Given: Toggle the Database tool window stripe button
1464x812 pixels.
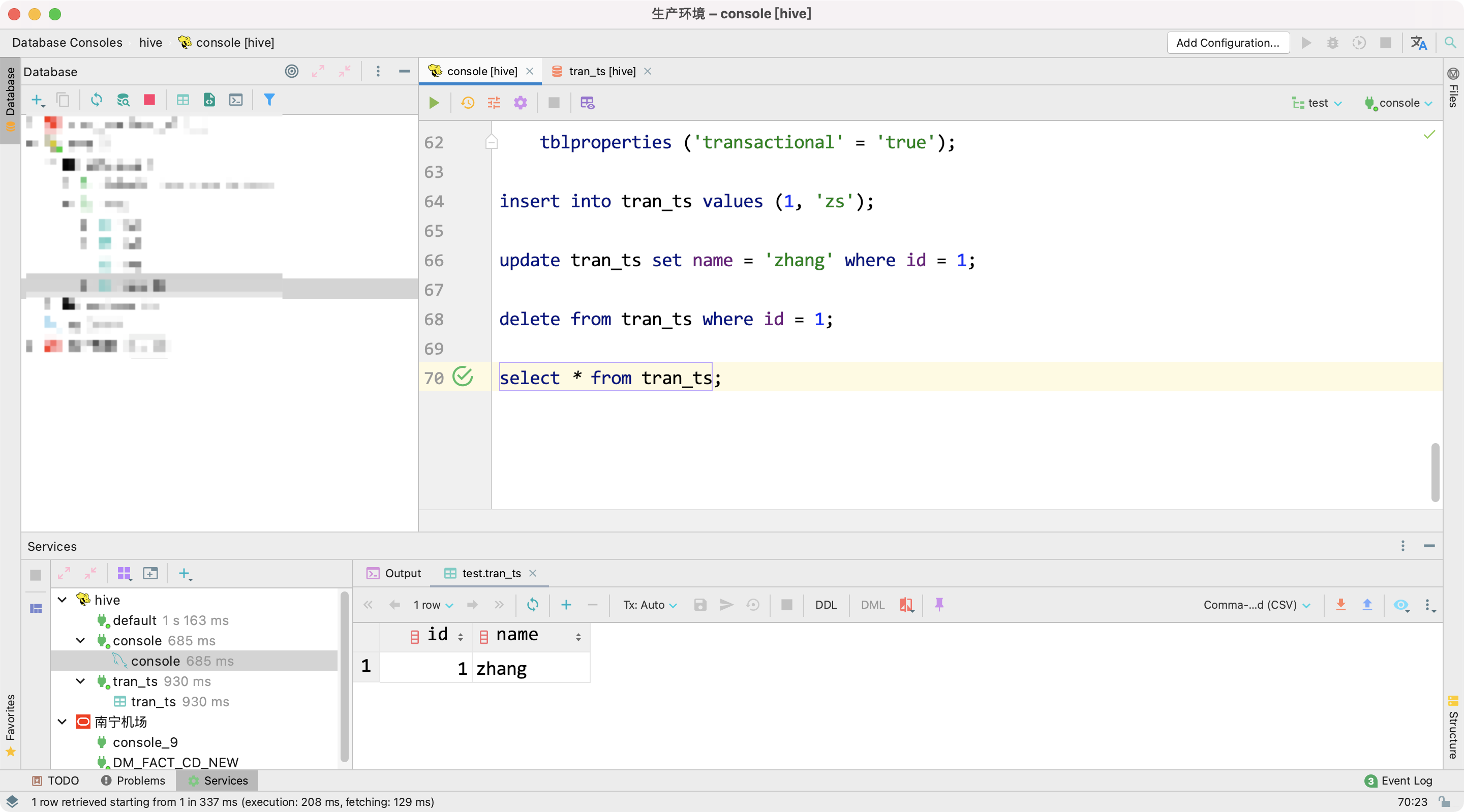Looking at the screenshot, I should point(10,100).
